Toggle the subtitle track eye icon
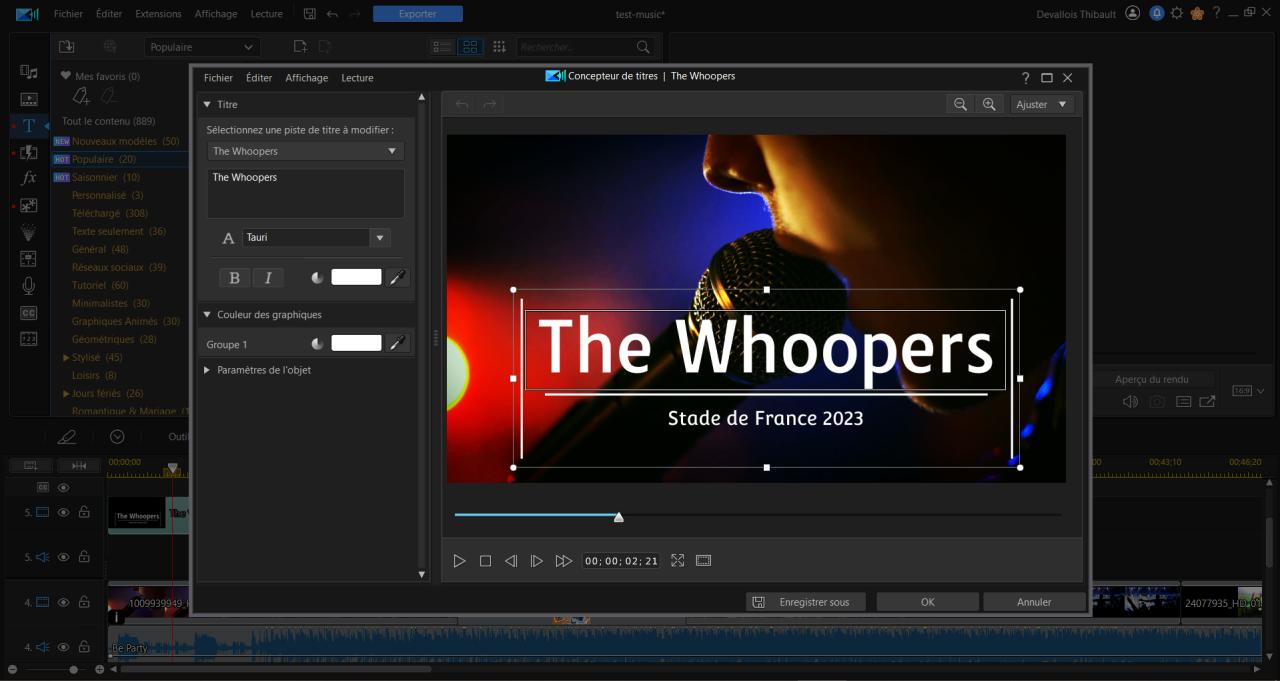This screenshot has width=1280, height=681. (x=63, y=487)
